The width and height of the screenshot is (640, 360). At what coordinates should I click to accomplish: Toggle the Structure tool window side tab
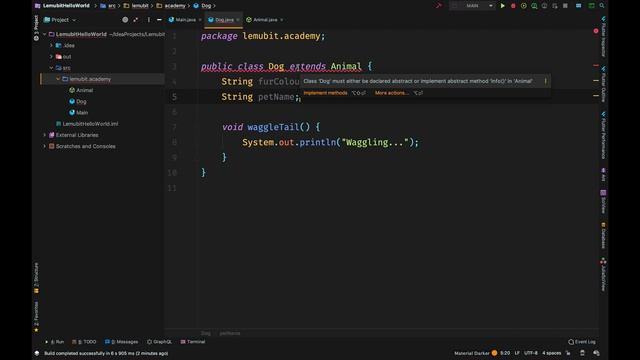pyautogui.click(x=36, y=278)
